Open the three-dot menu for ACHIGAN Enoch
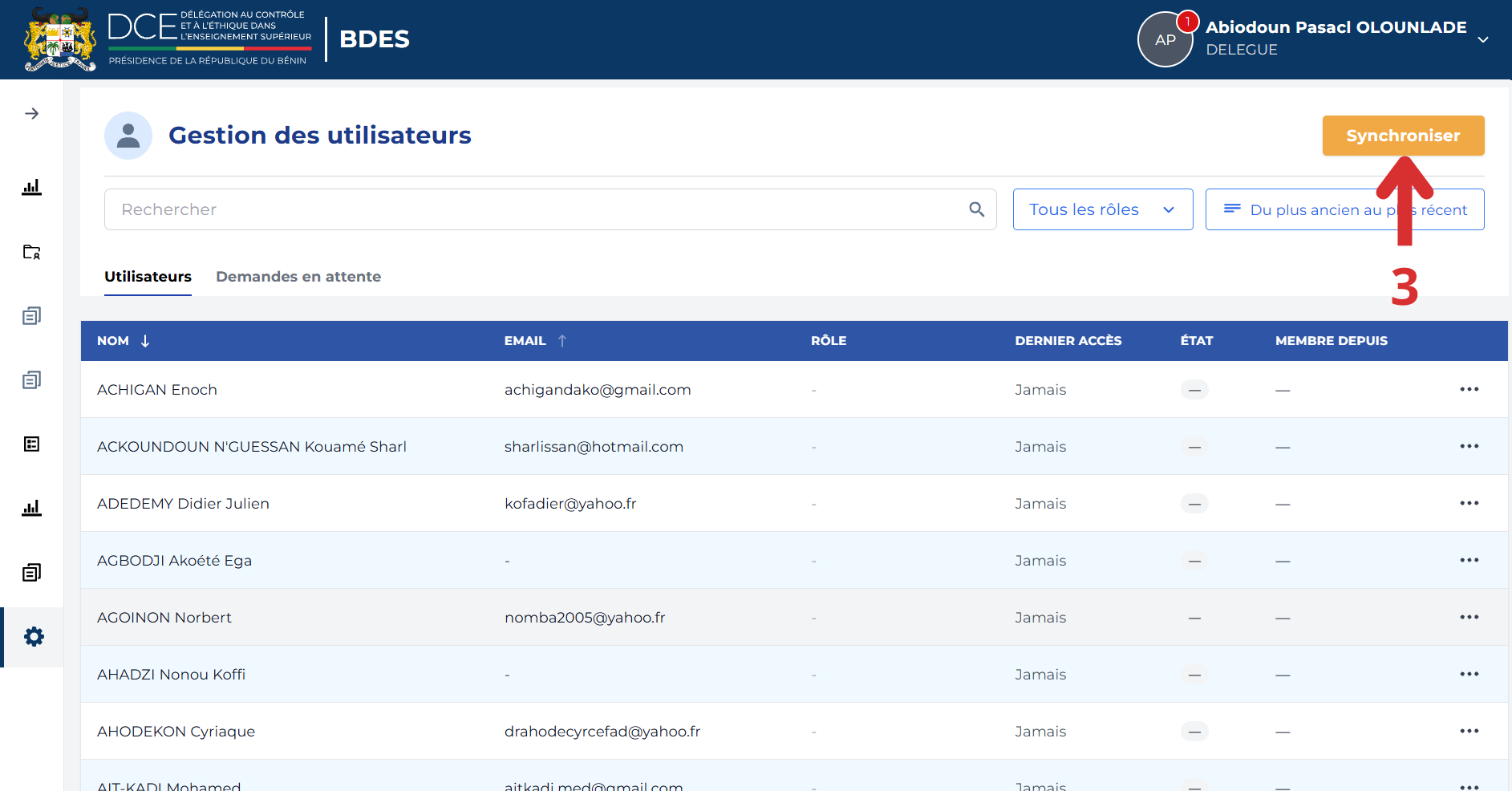 pyautogui.click(x=1469, y=390)
